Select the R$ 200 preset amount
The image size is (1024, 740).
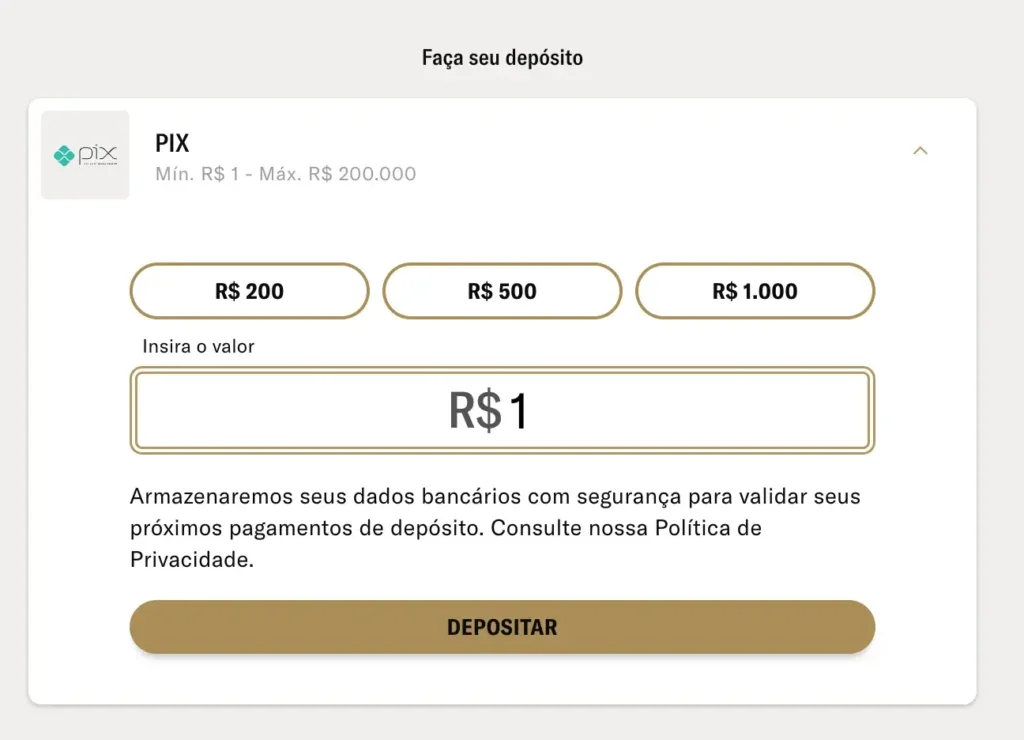(x=249, y=291)
